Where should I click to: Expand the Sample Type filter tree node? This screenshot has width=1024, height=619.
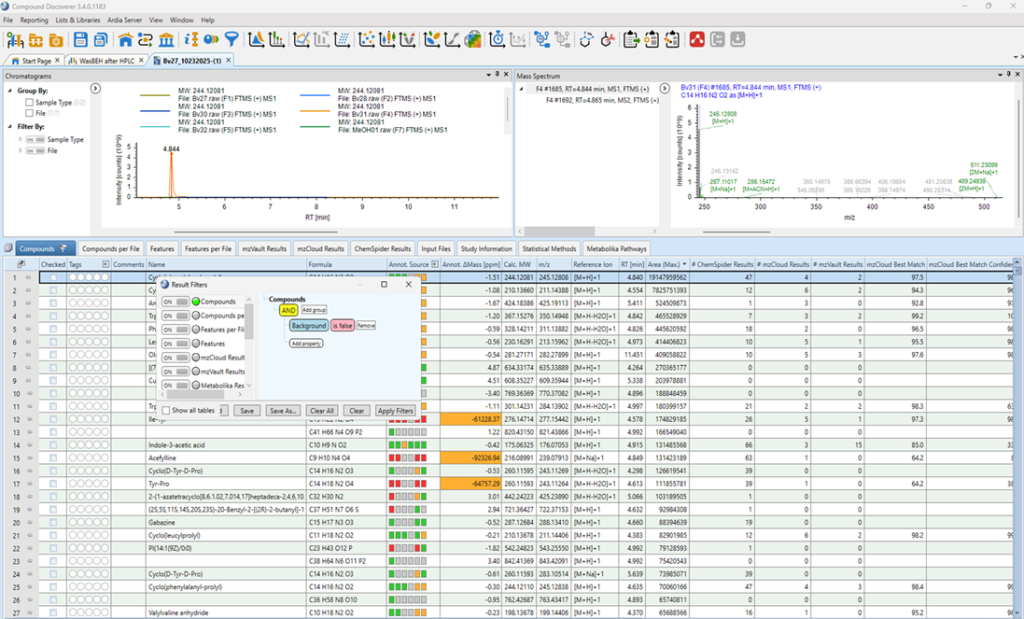point(20,140)
